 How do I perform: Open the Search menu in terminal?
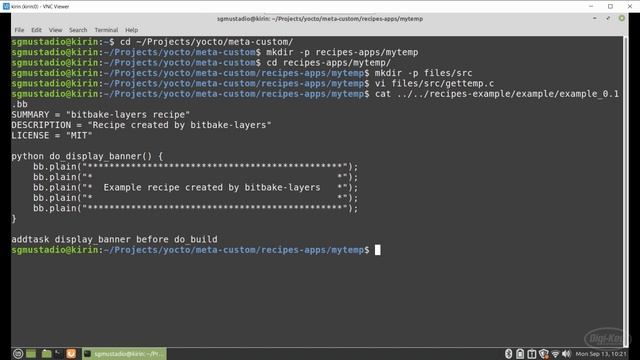click(78, 30)
